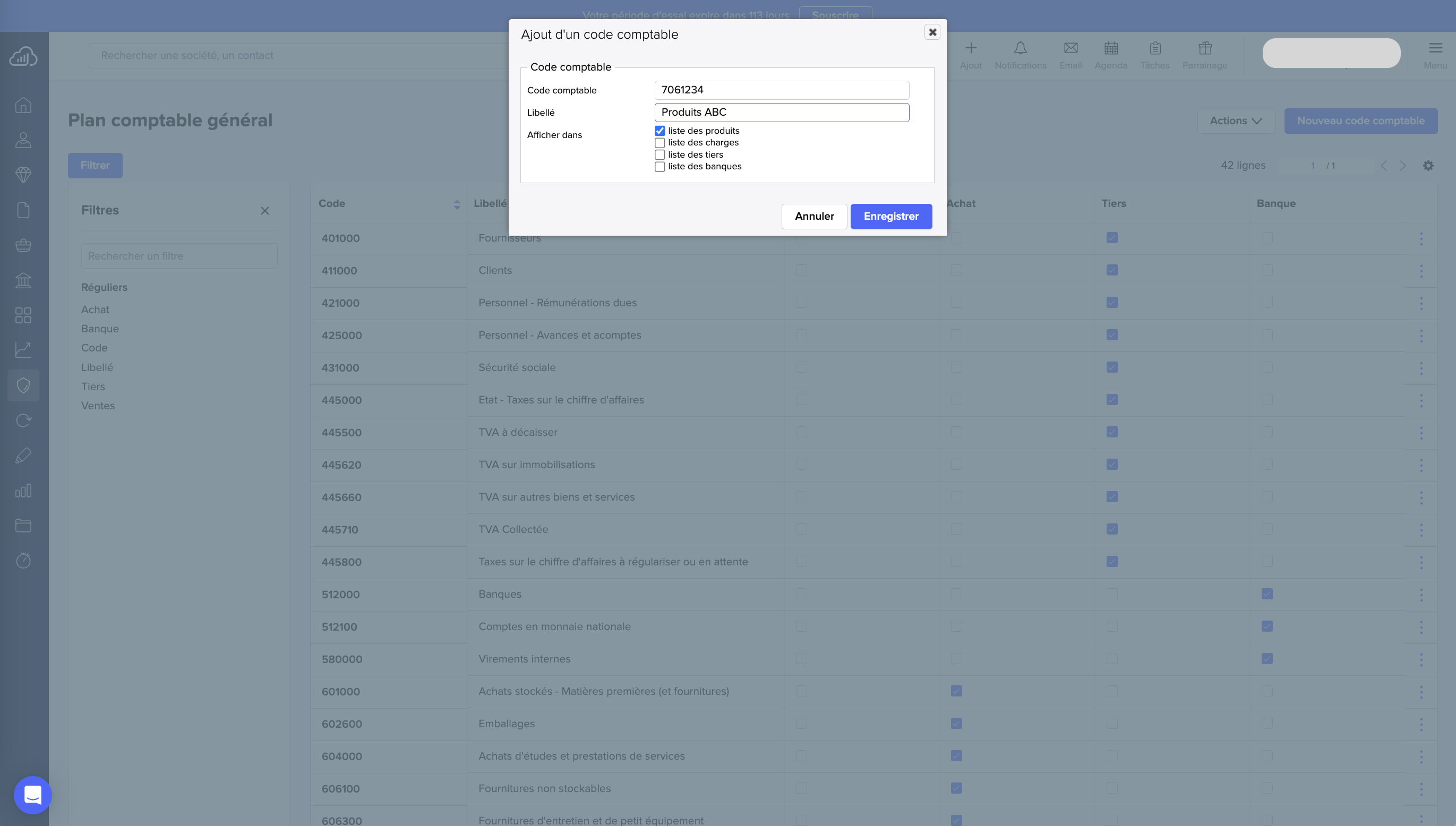Enable liste des charges checkbox
1456x826 pixels.
point(660,143)
